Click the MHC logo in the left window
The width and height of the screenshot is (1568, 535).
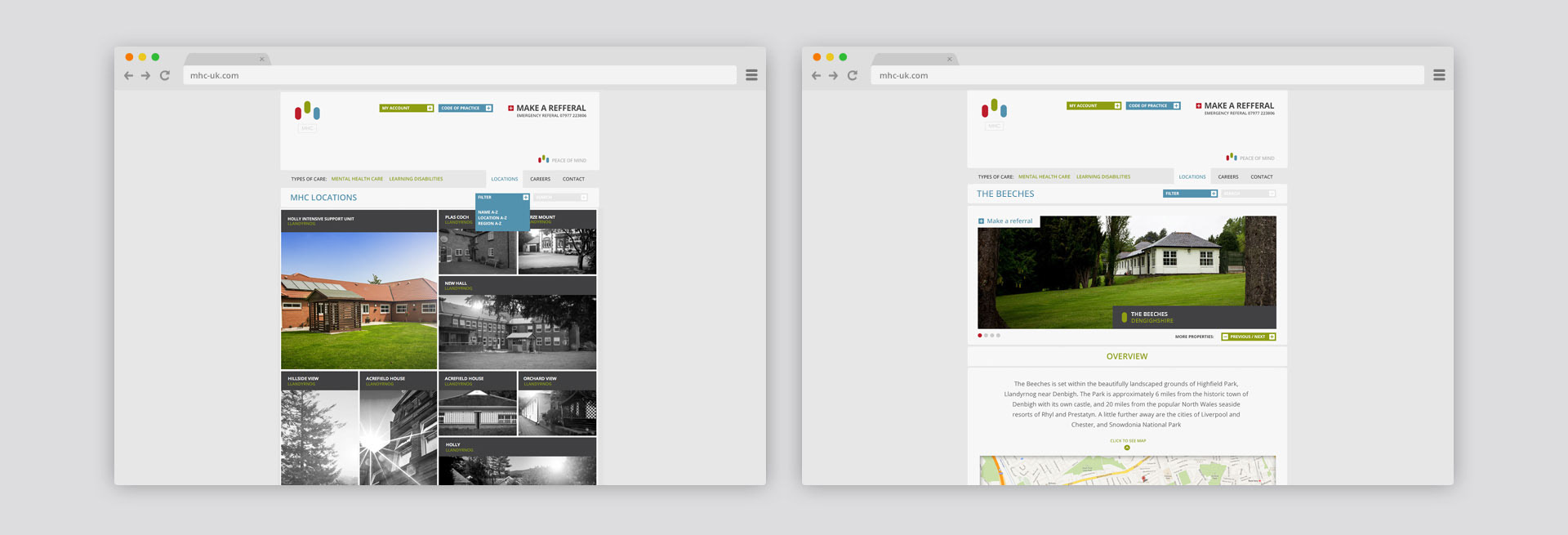(307, 116)
